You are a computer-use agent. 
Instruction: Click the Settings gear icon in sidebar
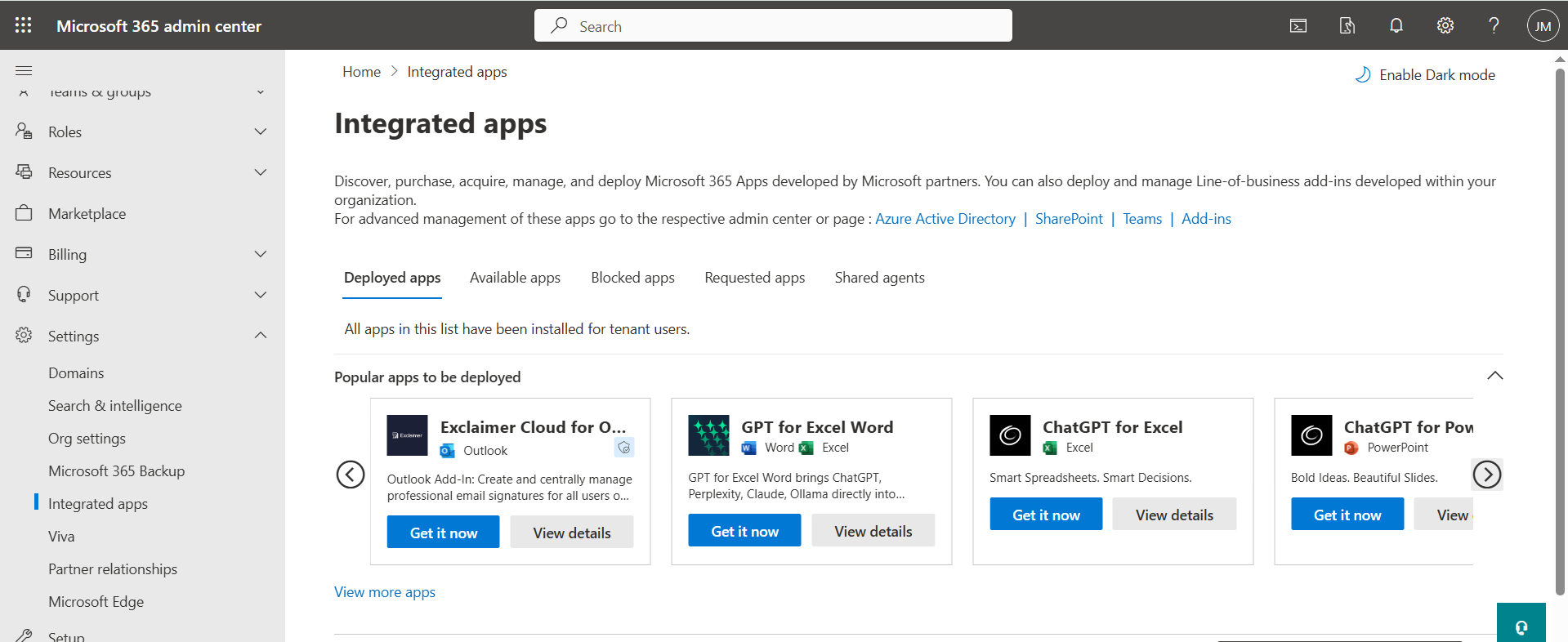coord(24,335)
